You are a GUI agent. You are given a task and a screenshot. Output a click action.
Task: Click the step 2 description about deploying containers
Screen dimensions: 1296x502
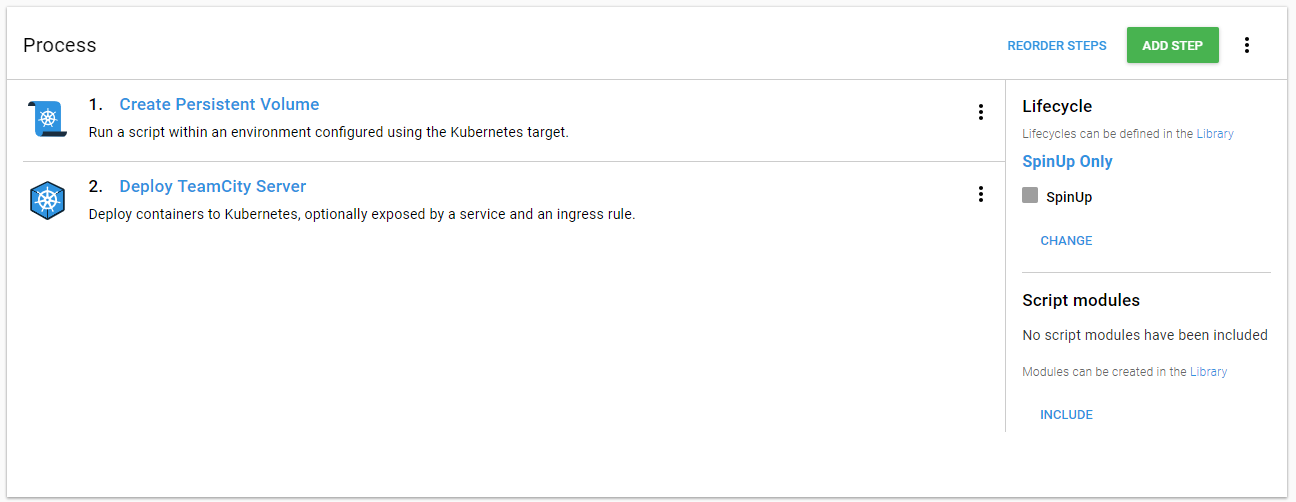[x=362, y=214]
